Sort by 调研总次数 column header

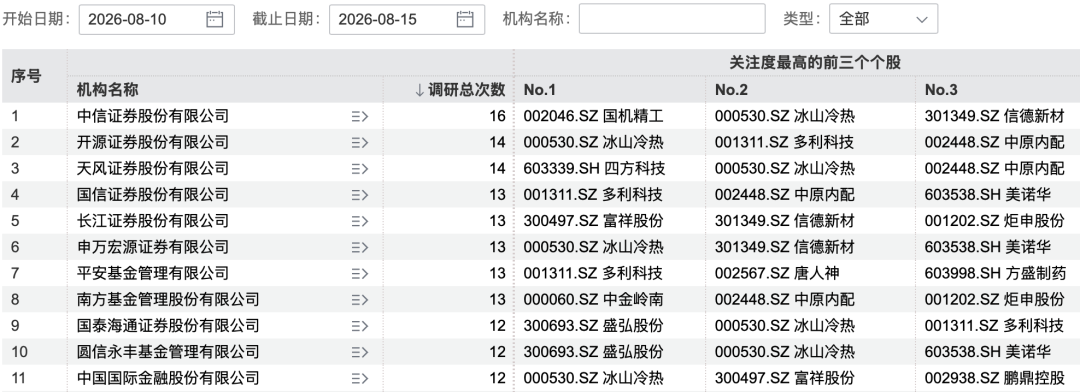click(x=460, y=90)
